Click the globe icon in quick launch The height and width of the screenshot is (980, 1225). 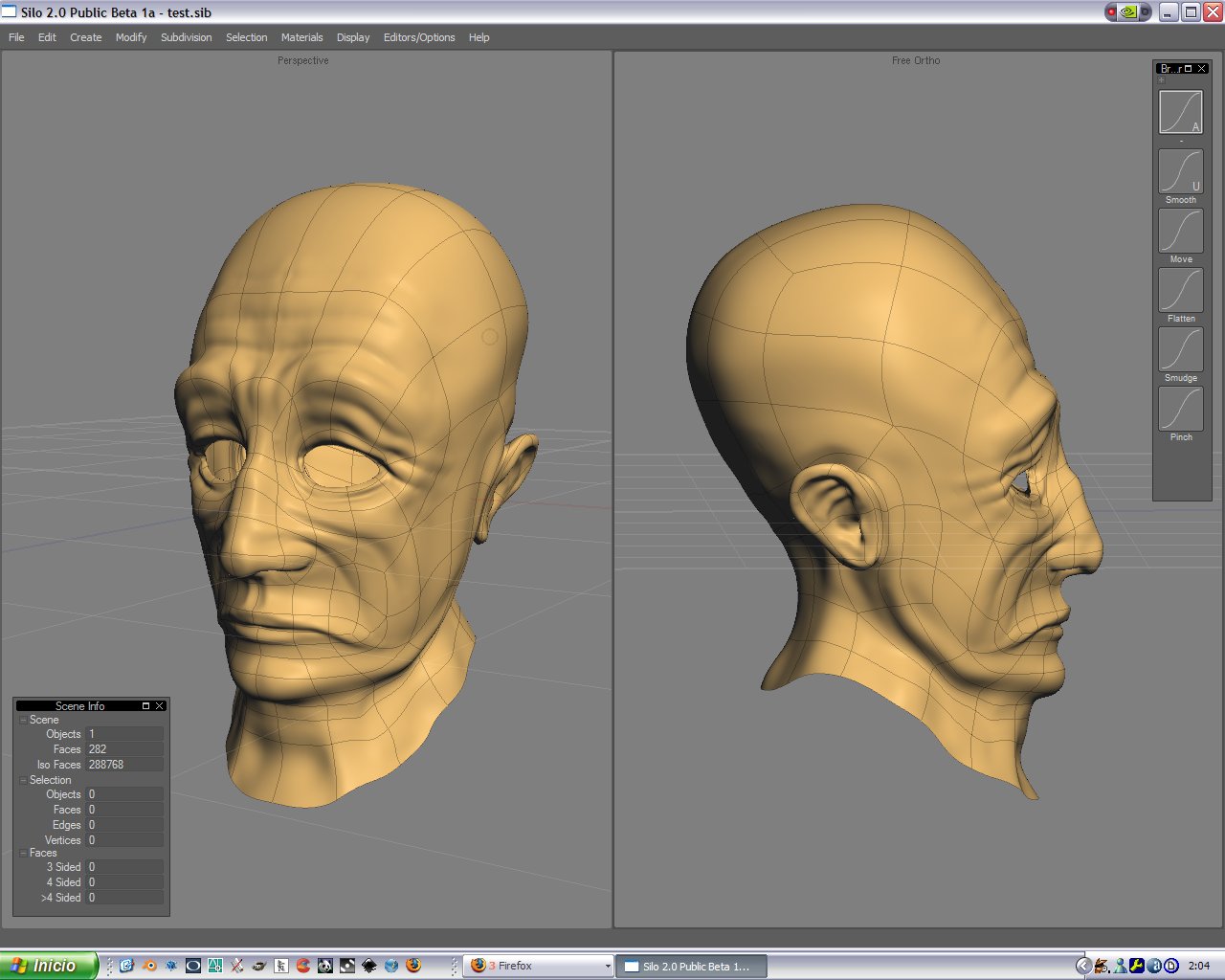coord(391,966)
